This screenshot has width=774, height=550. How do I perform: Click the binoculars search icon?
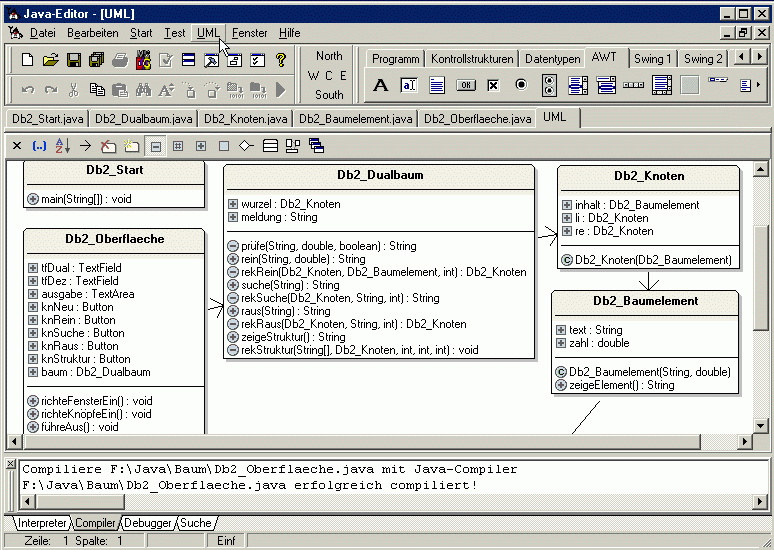(x=142, y=90)
